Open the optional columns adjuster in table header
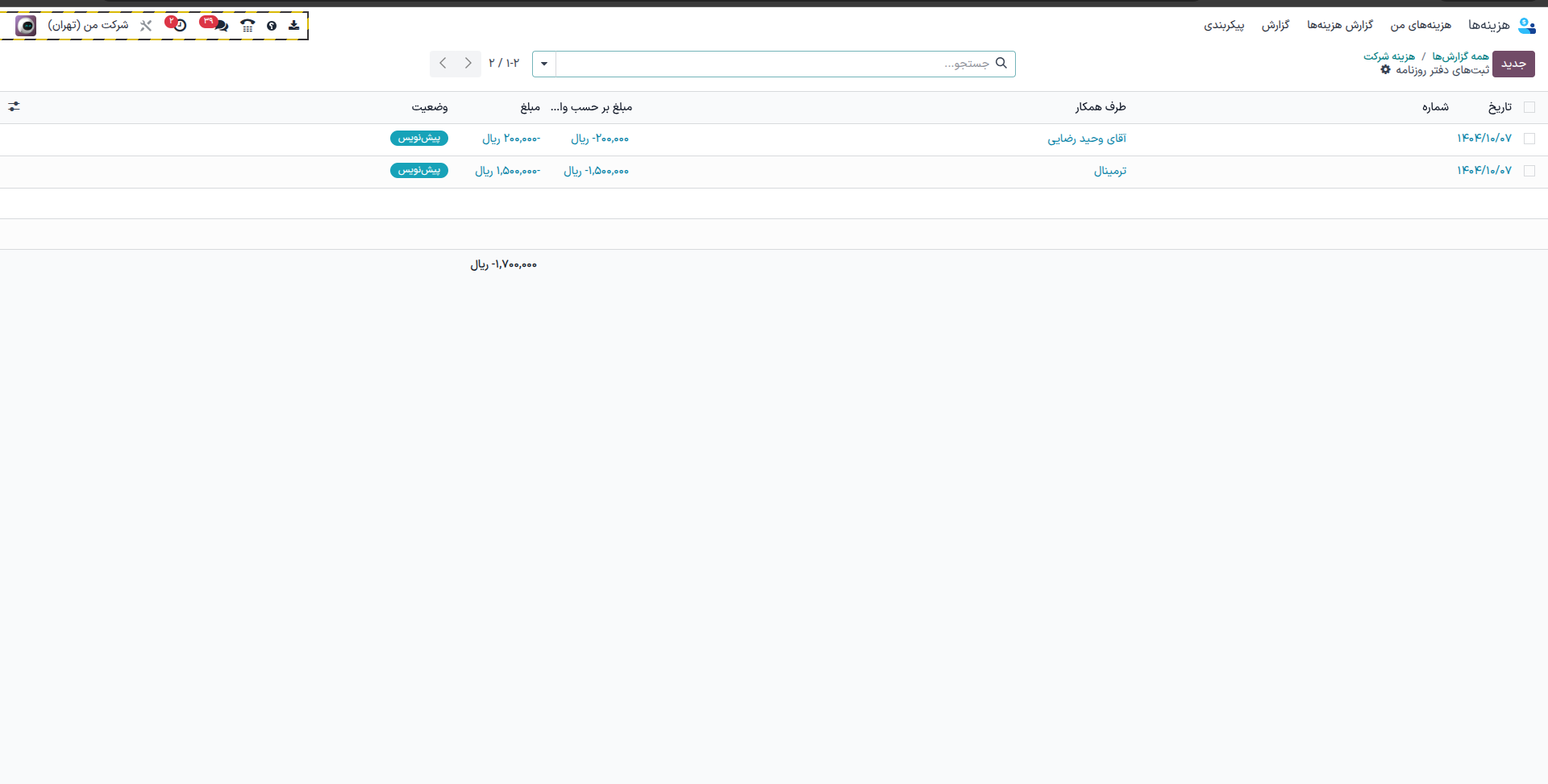Viewport: 1548px width, 784px height. [15, 106]
